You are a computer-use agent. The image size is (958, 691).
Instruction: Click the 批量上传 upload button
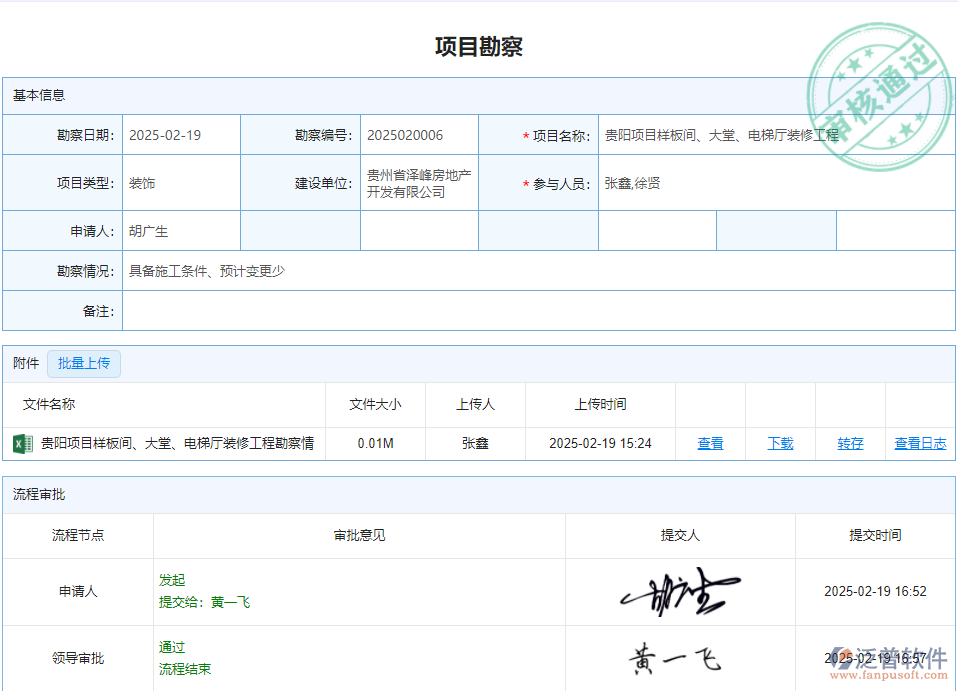coord(84,363)
